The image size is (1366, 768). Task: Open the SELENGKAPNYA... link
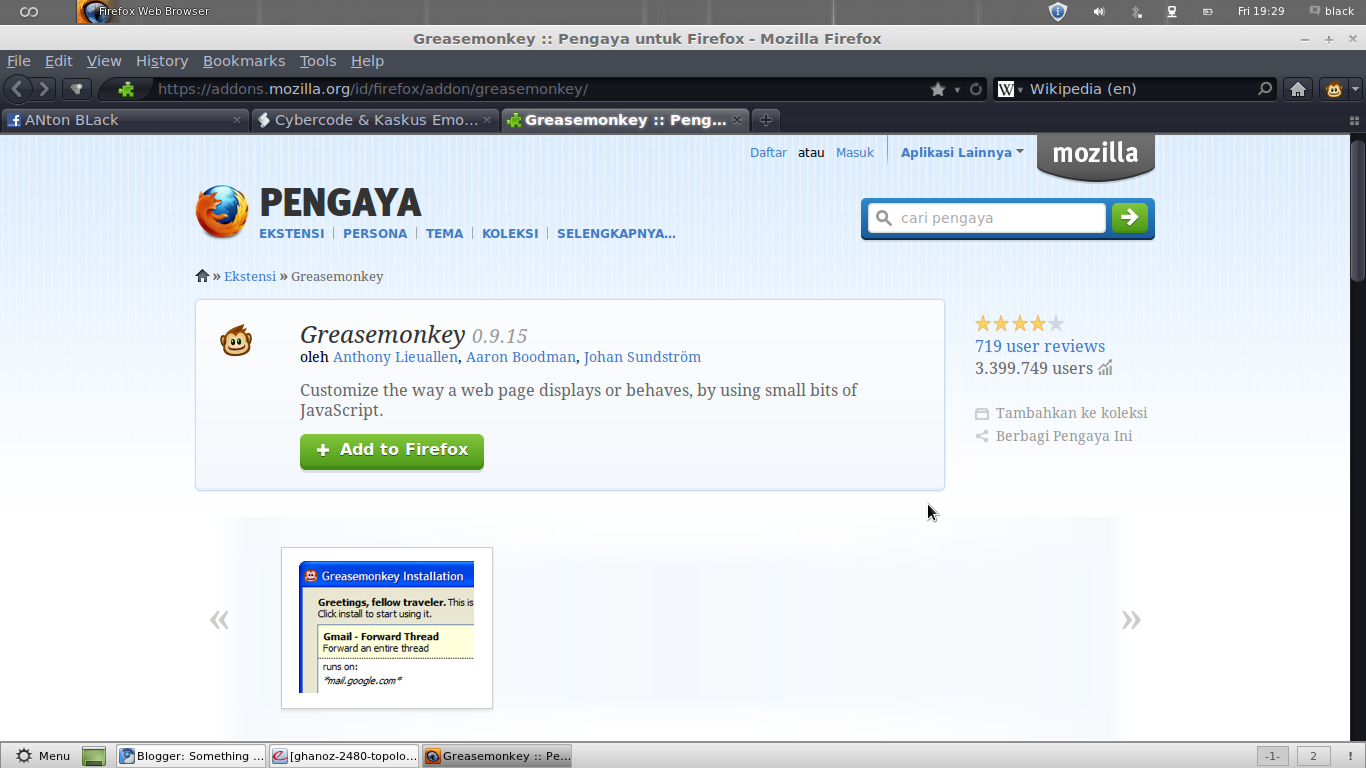pos(616,234)
